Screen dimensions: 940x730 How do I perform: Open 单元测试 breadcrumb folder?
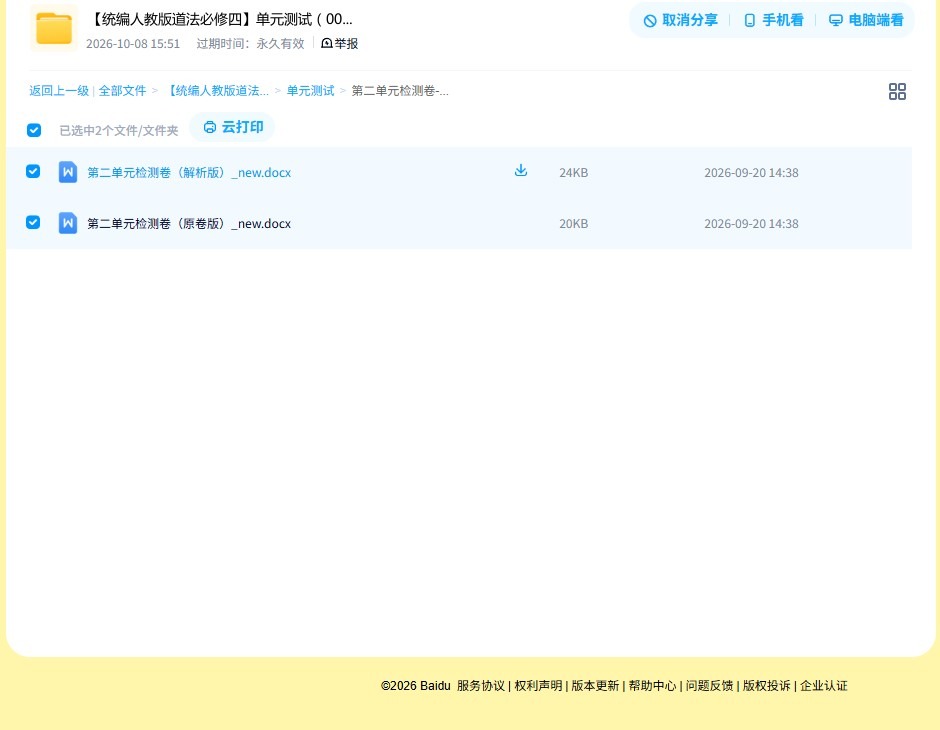[x=310, y=91]
